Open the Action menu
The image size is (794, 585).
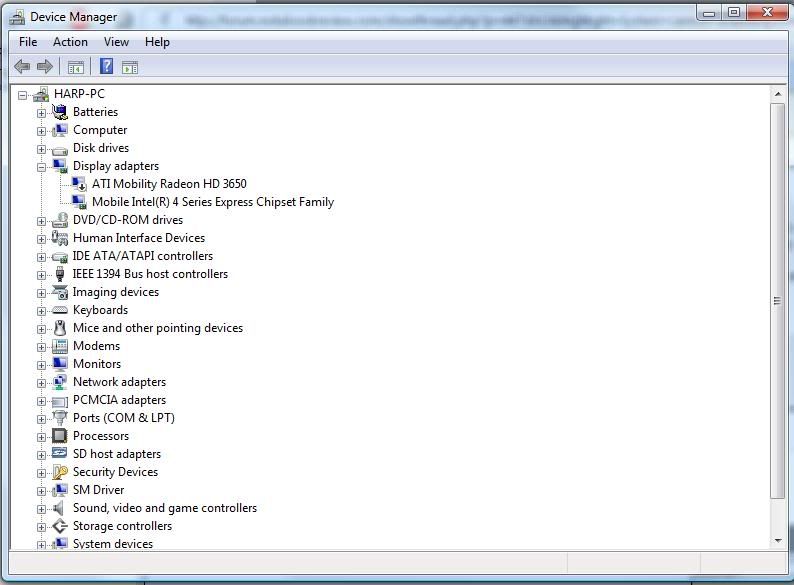point(70,42)
